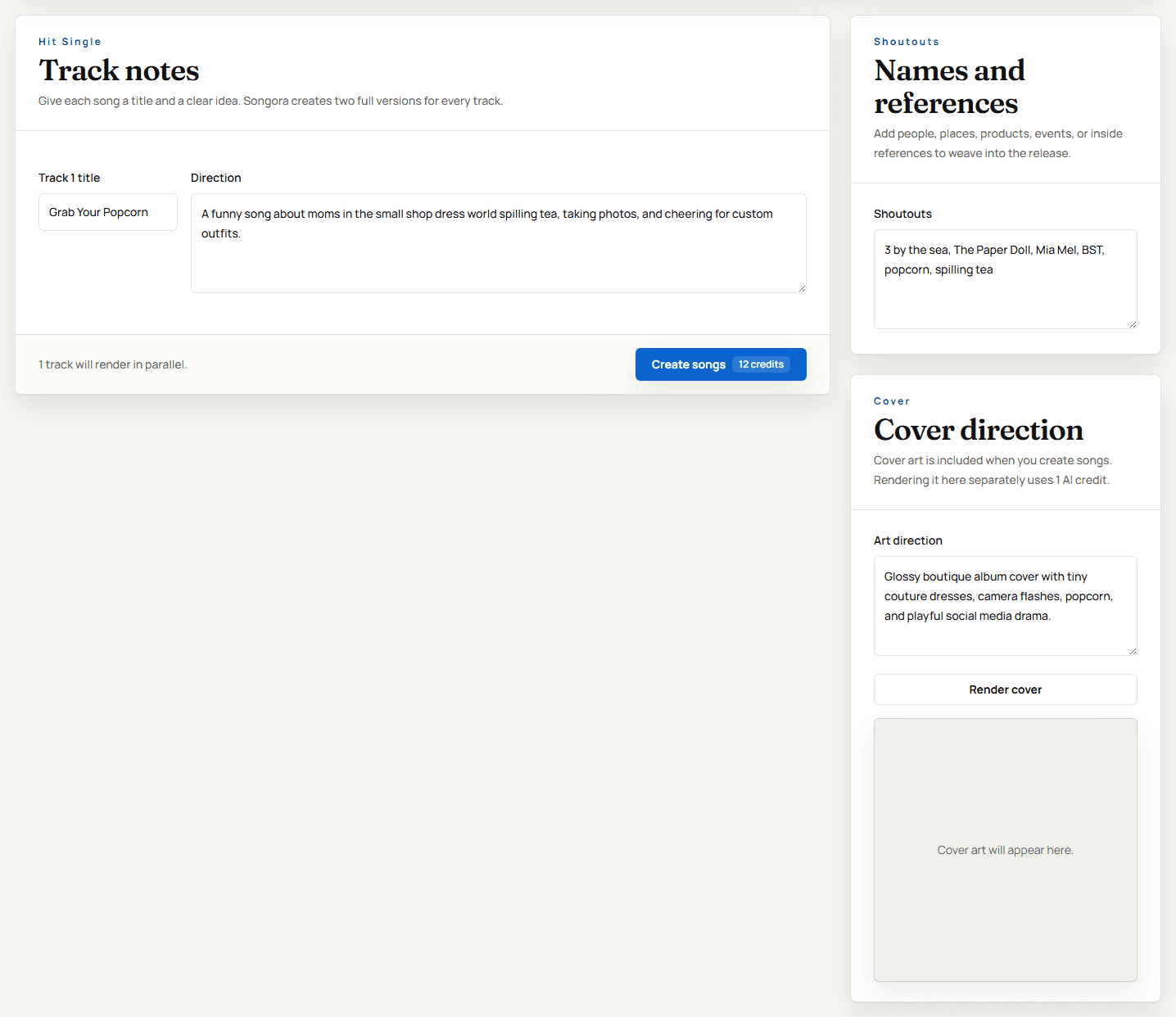The image size is (1176, 1017).
Task: Click the Names and references heading
Action: click(x=950, y=87)
